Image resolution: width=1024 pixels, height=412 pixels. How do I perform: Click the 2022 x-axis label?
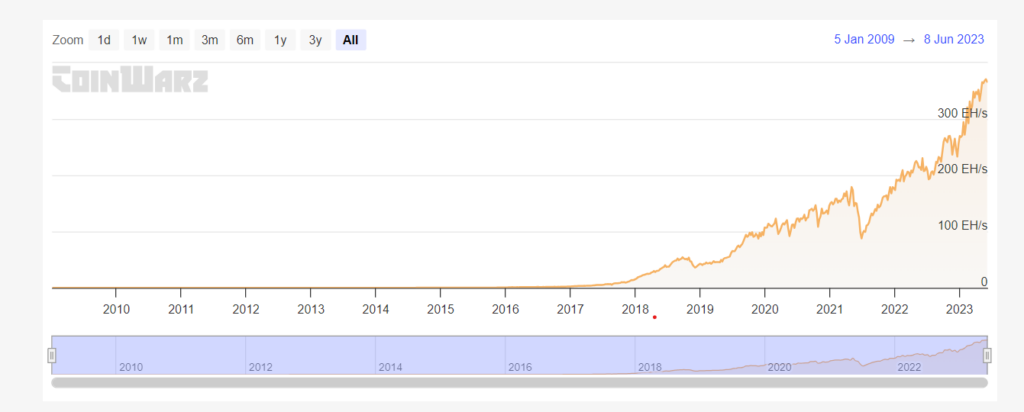pyautogui.click(x=895, y=309)
